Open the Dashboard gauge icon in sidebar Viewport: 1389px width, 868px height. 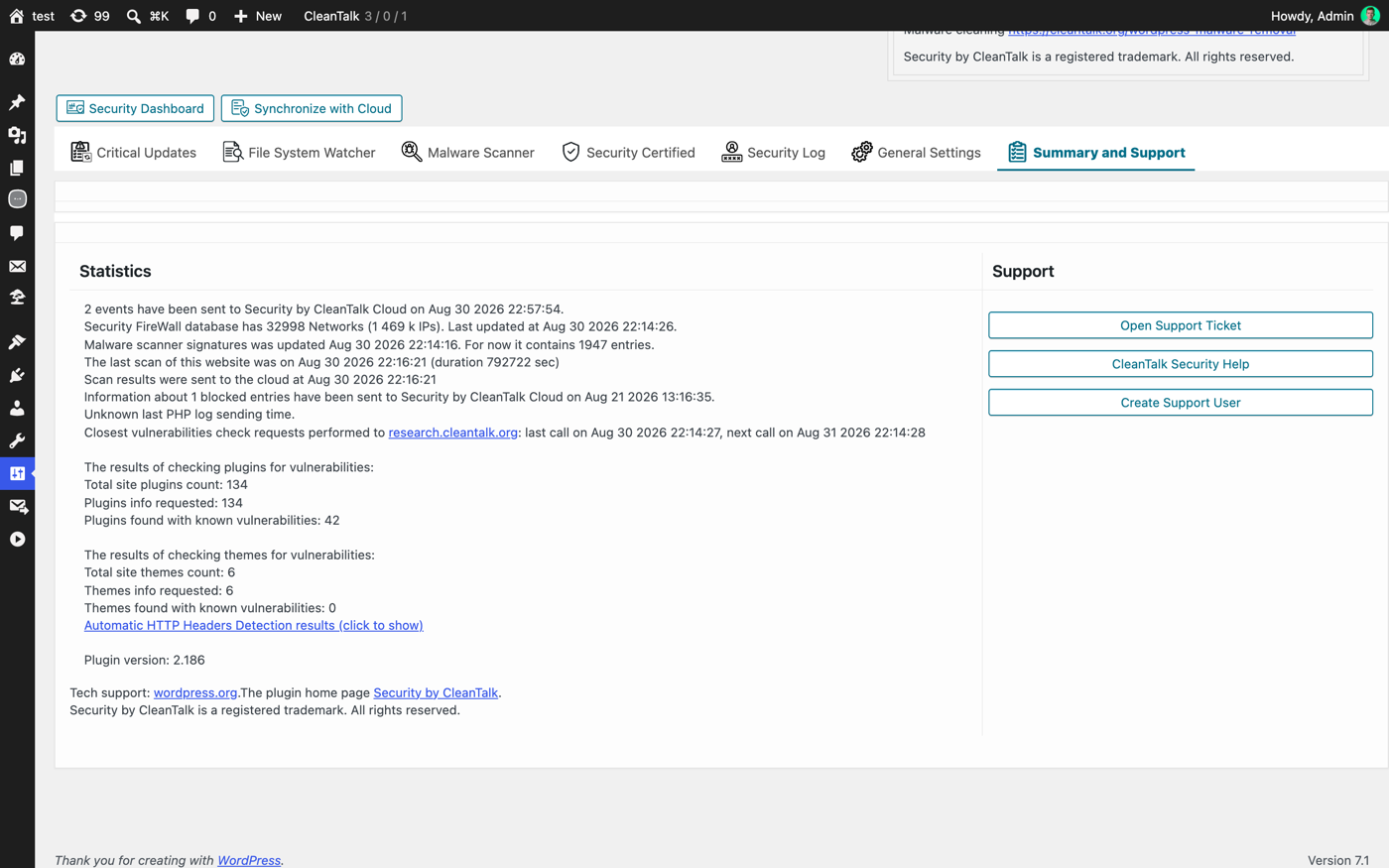(17, 60)
